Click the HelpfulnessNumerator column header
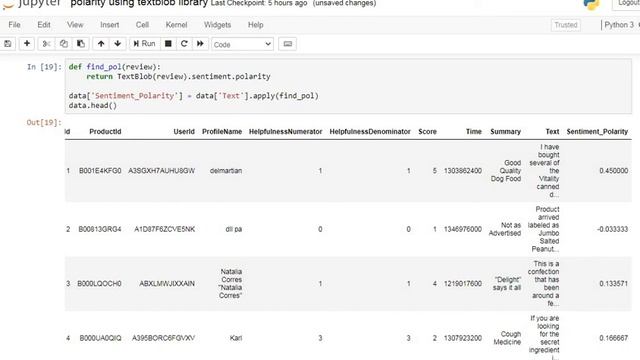This screenshot has height=360, width=640. point(285,132)
